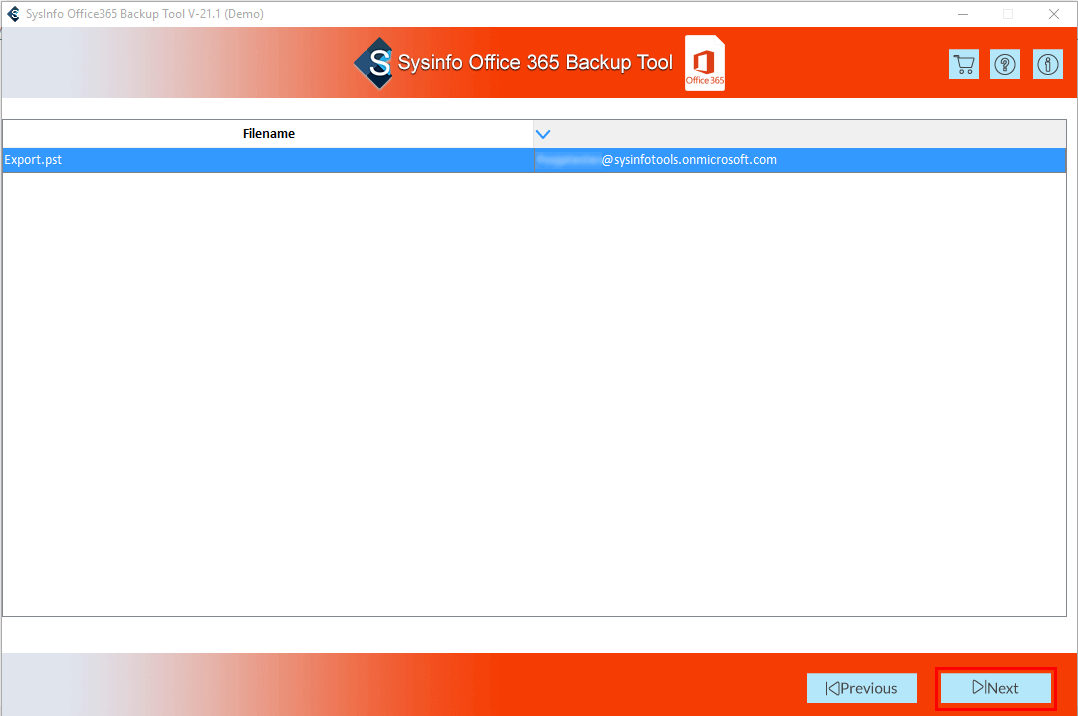Image resolution: width=1078 pixels, height=716 pixels.
Task: Minimize the backup tool window
Action: 962,14
